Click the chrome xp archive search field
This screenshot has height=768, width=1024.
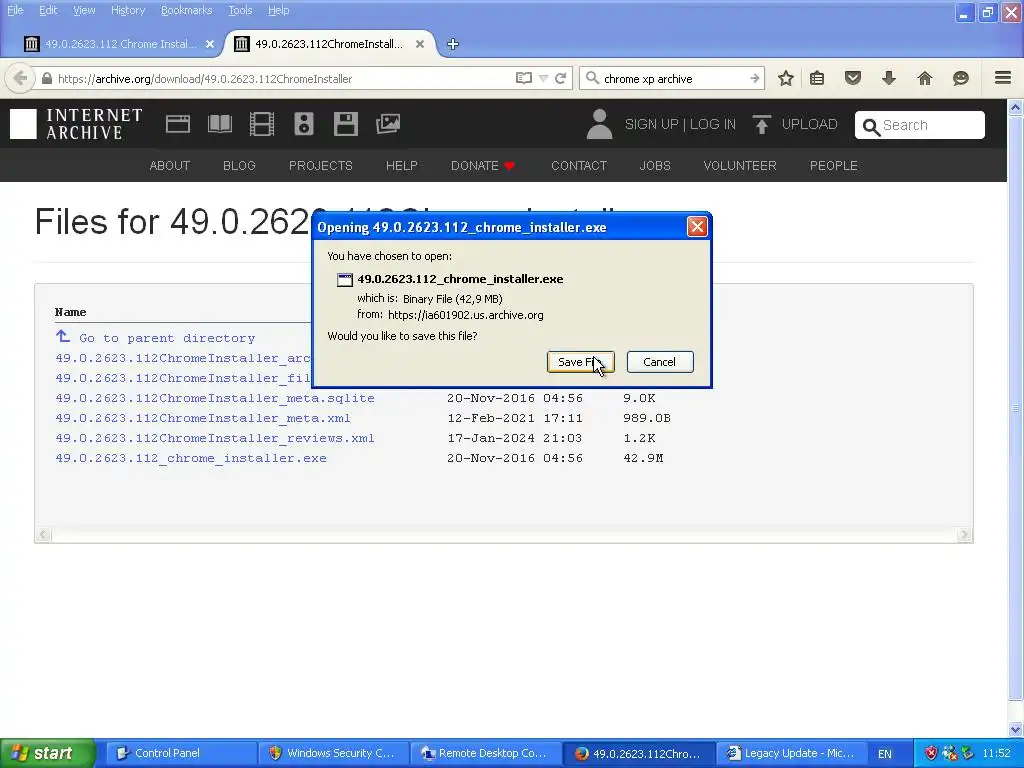point(673,78)
